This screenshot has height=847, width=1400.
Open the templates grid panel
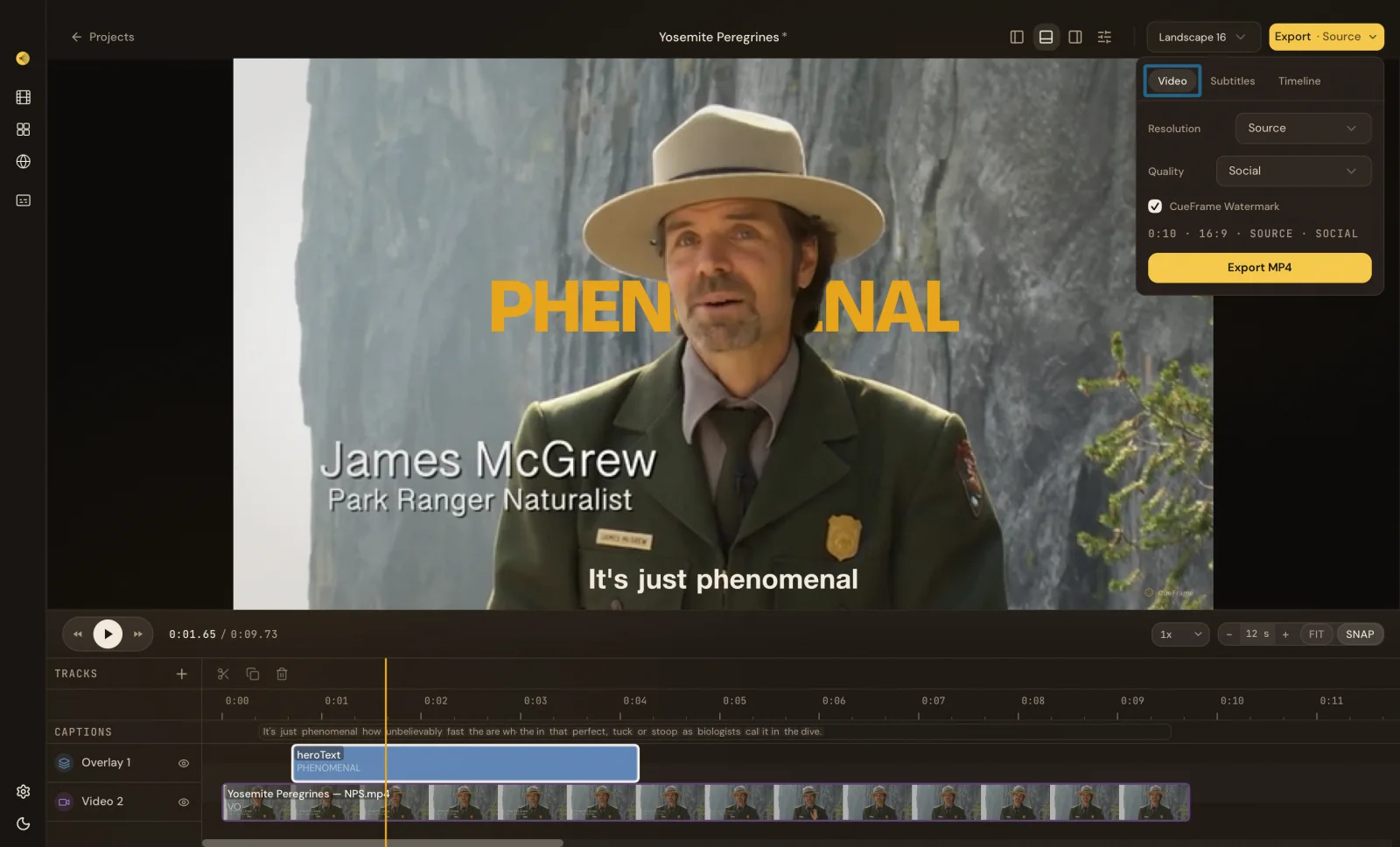pos(24,129)
